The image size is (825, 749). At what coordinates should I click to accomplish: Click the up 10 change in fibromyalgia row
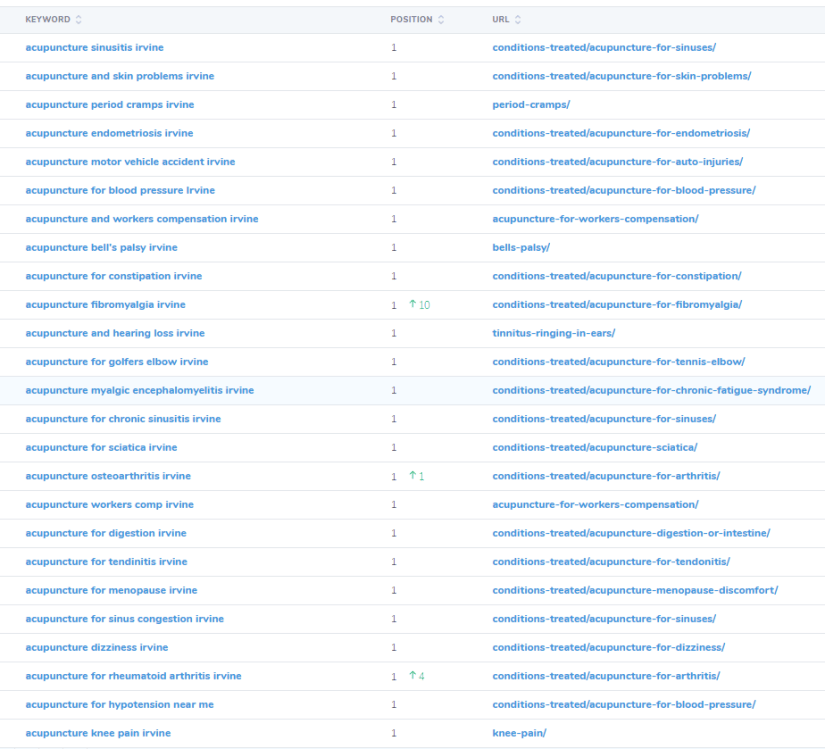419,305
